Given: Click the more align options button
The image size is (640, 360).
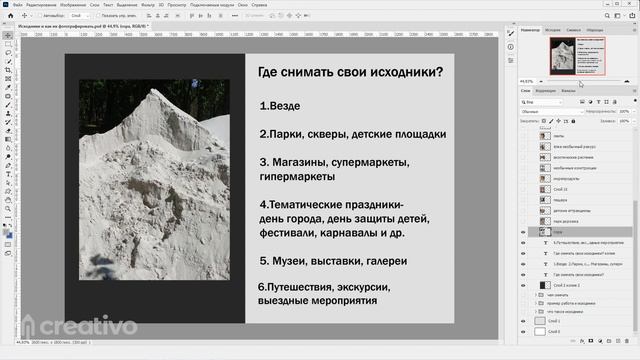Looking at the screenshot, I should (235, 16).
